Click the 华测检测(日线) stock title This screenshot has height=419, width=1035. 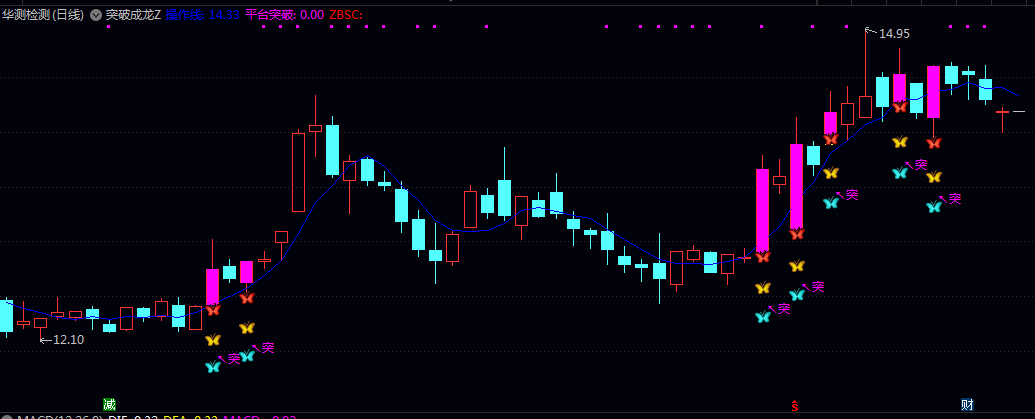click(44, 15)
